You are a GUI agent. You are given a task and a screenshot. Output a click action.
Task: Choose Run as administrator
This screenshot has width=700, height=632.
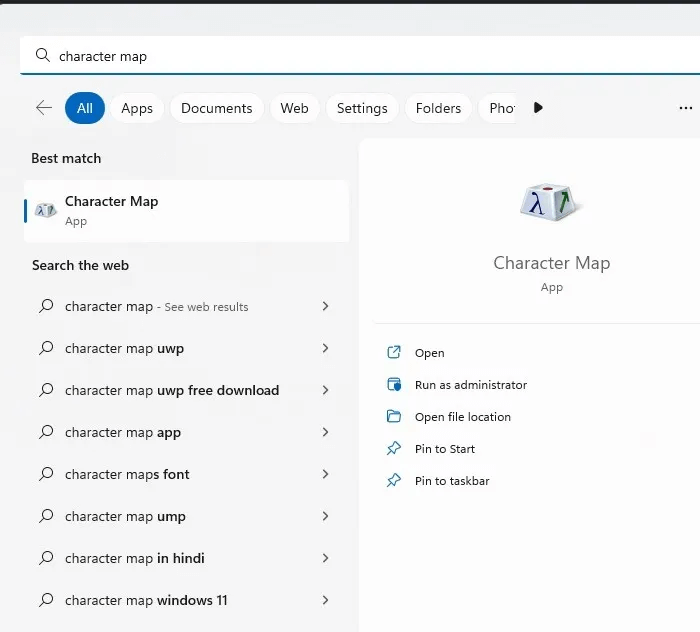(471, 385)
